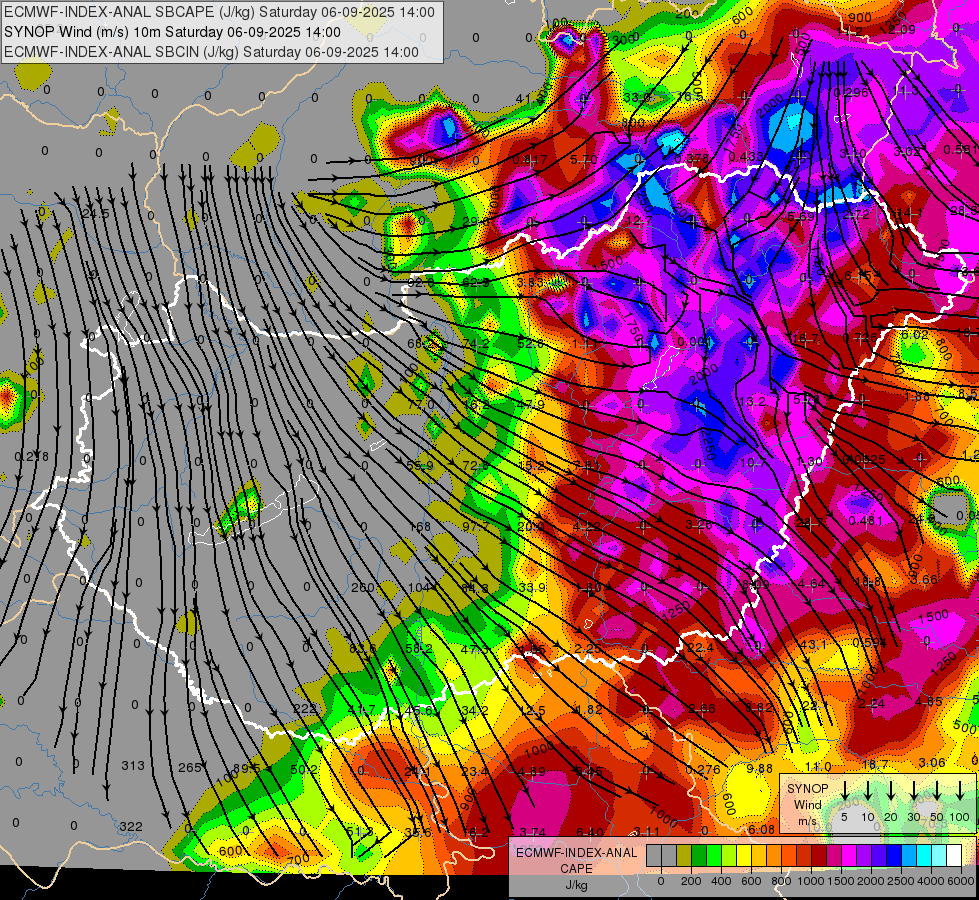Click the '1500' tick label on CAPE scale
979x900 pixels.
point(841,881)
